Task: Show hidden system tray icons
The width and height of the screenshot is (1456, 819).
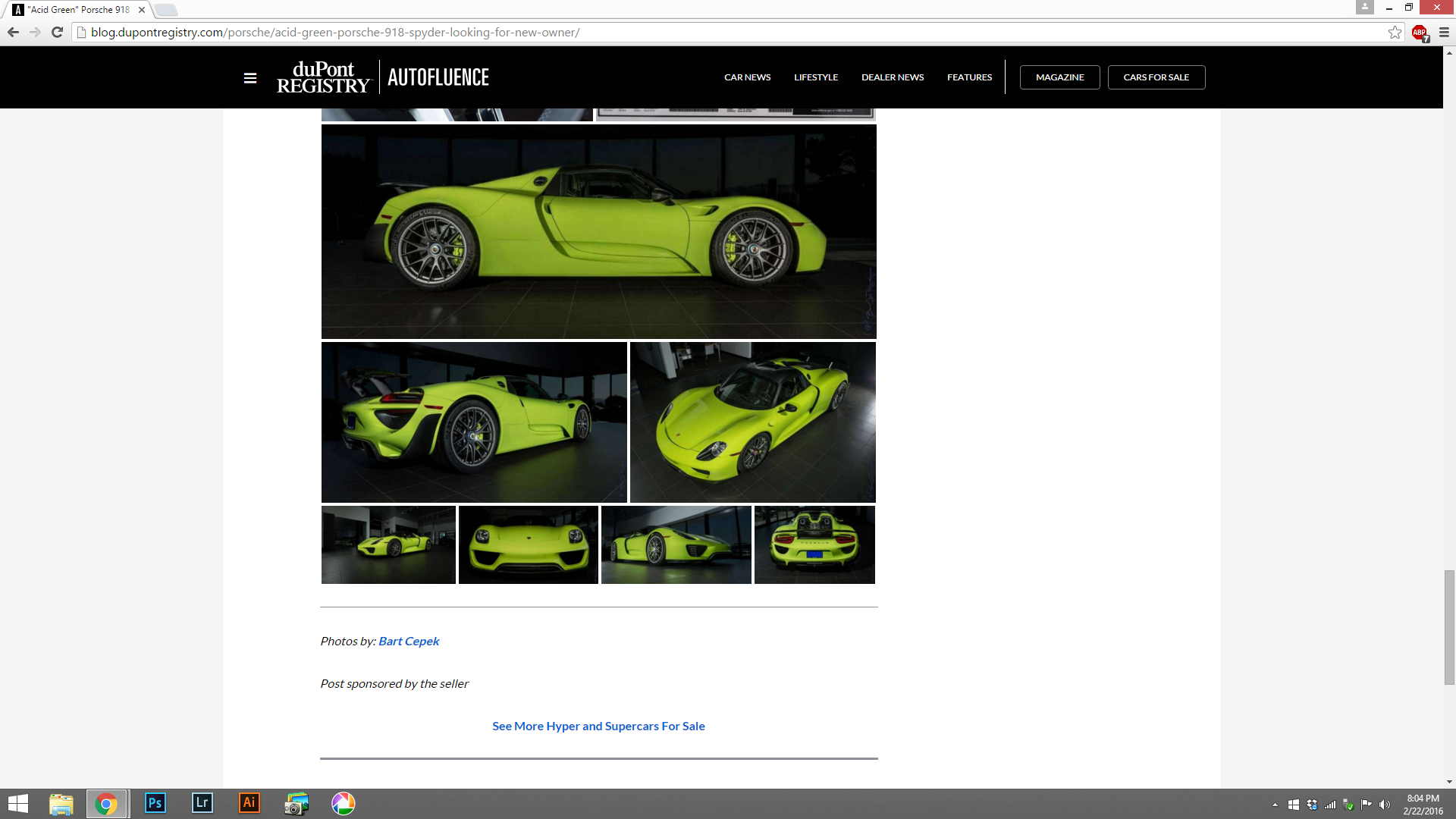Action: click(x=1275, y=805)
